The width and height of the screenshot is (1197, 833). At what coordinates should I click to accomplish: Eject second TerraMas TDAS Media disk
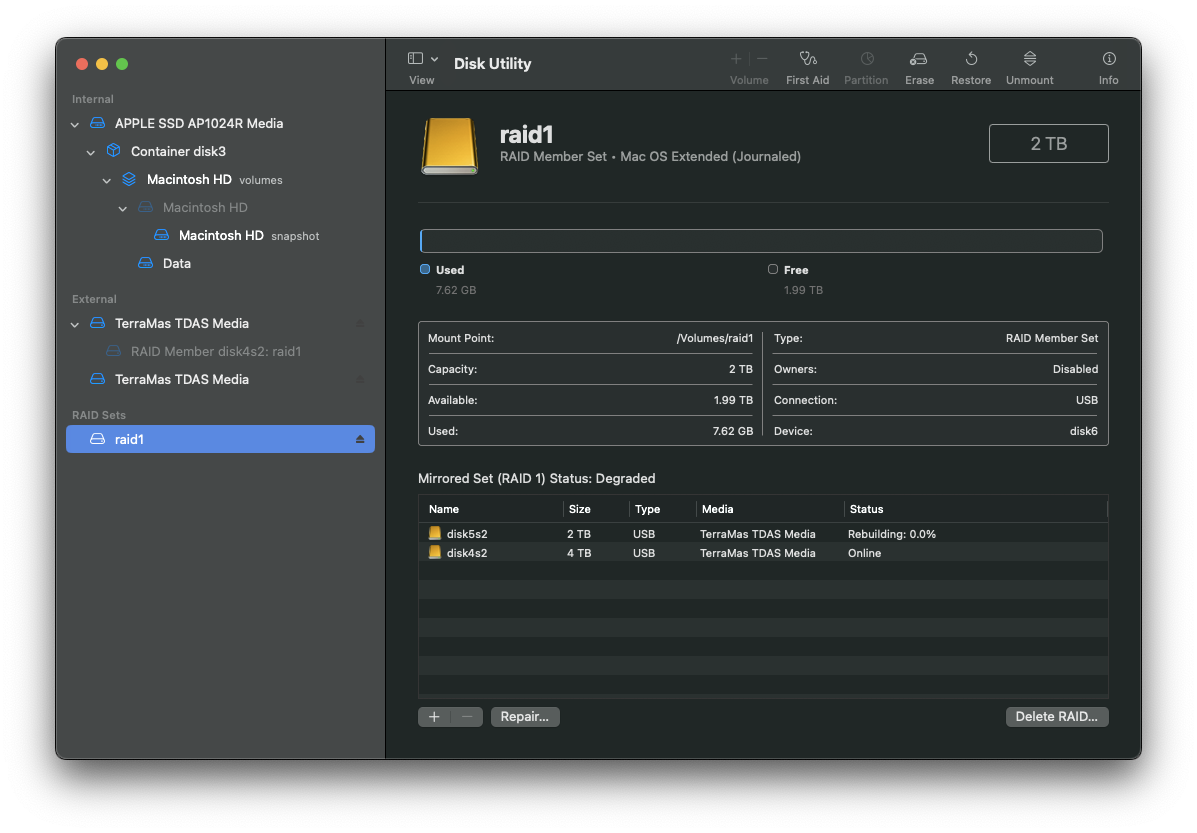(360, 379)
